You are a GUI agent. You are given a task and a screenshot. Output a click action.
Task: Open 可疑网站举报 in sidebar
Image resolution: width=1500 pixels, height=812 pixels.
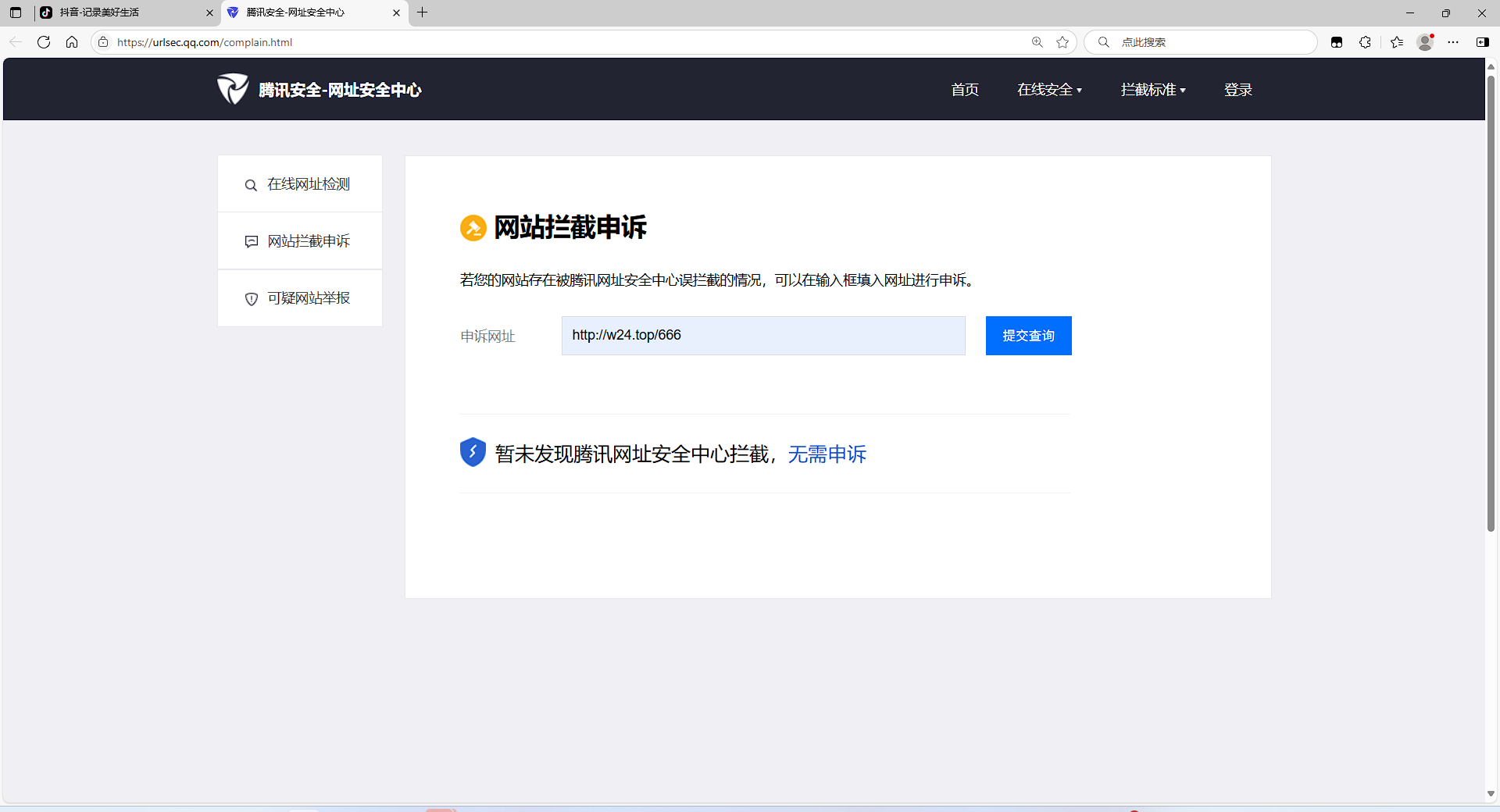pos(300,298)
